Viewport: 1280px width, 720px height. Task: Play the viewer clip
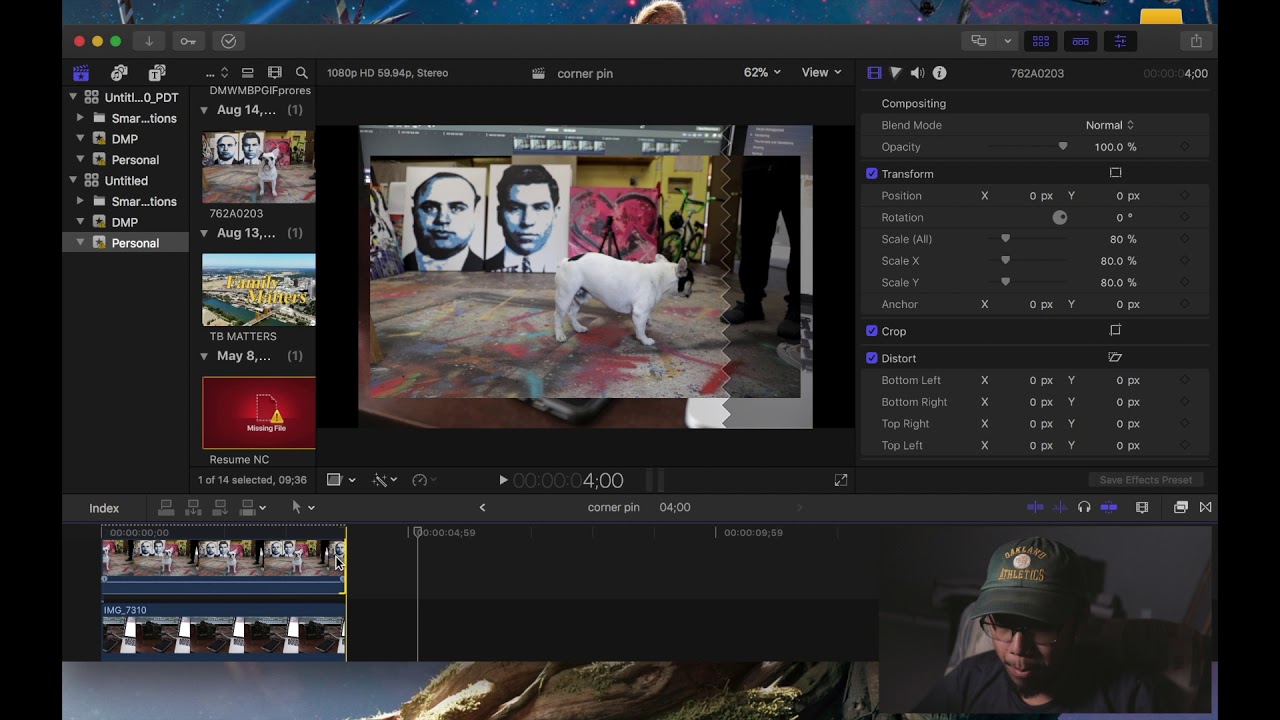point(503,480)
